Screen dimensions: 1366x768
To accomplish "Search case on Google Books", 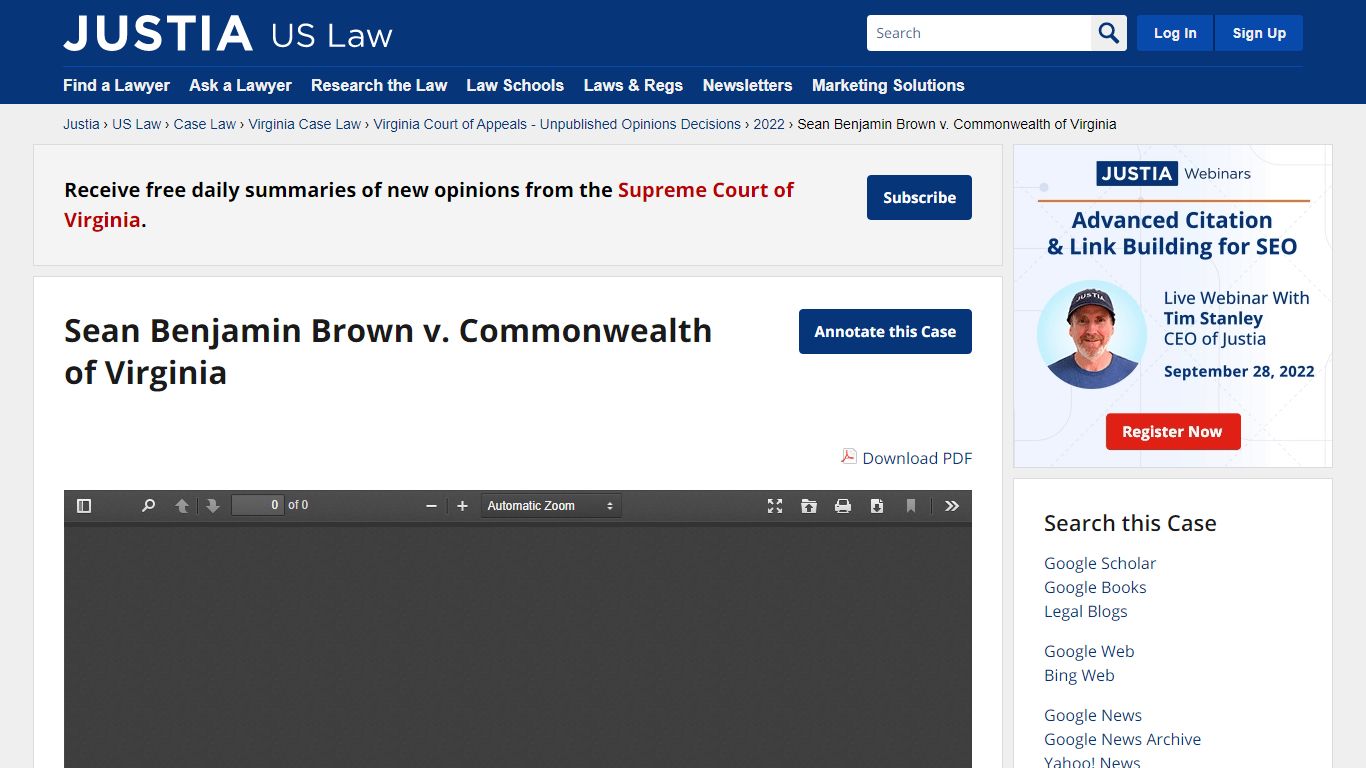I will [1095, 587].
